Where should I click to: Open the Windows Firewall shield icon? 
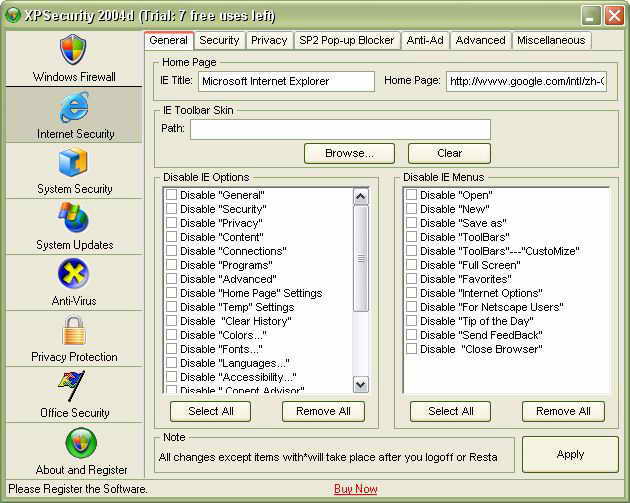pos(74,49)
